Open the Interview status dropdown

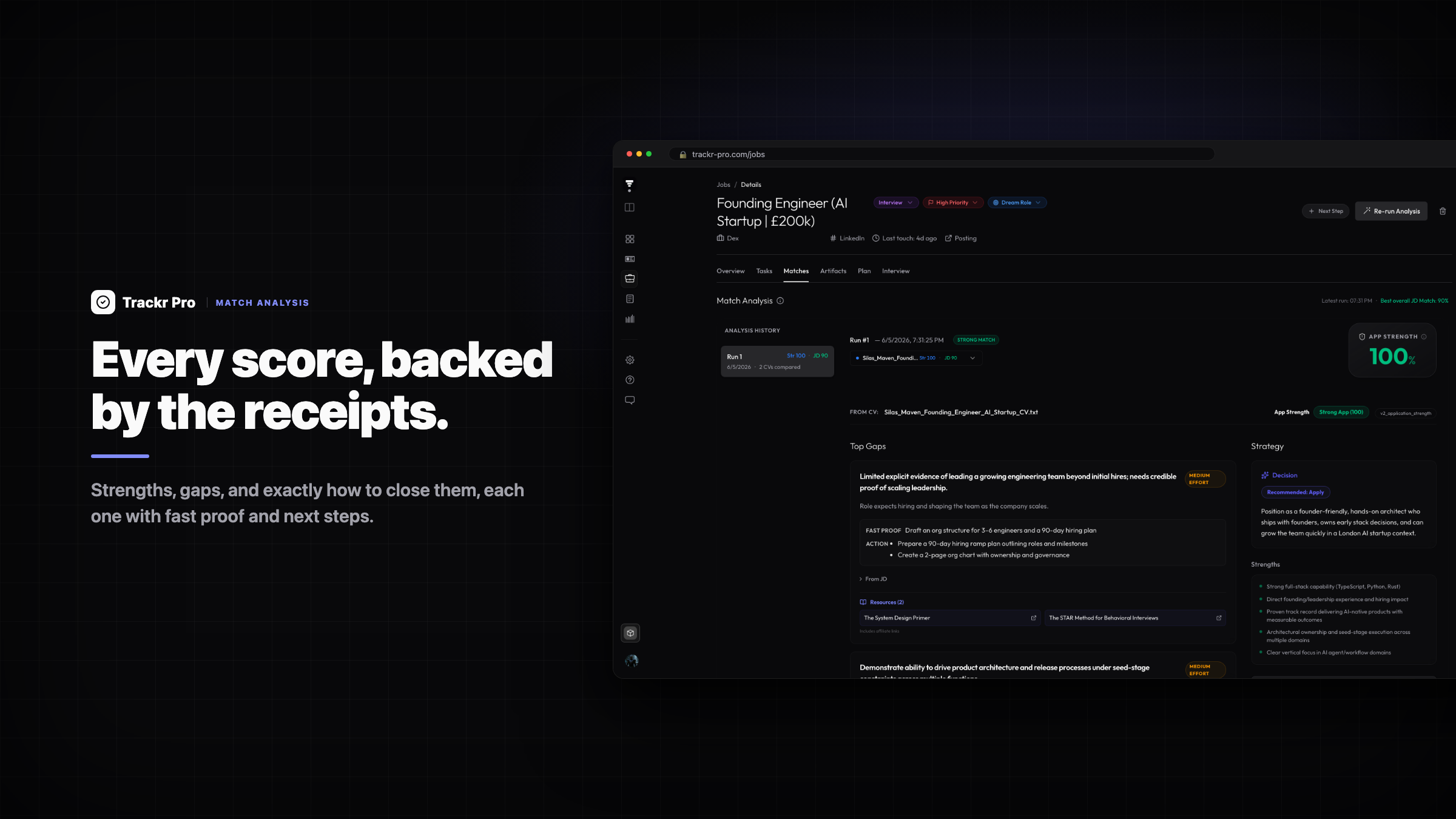(x=895, y=203)
